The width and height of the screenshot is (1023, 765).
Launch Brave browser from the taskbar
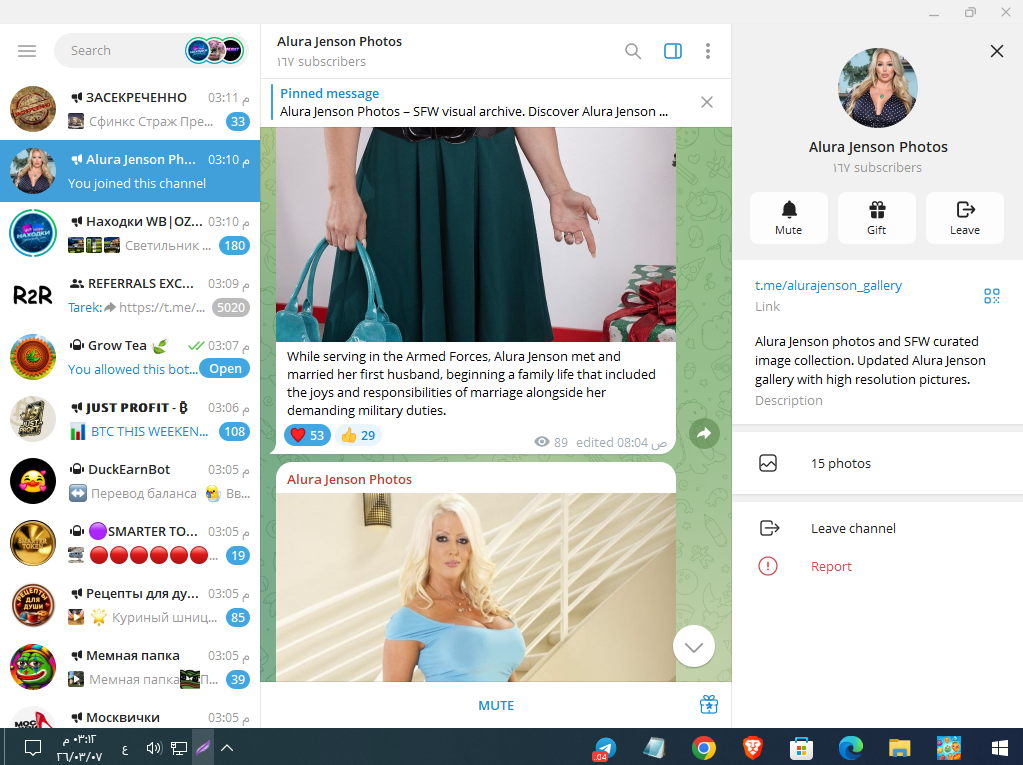pyautogui.click(x=752, y=748)
